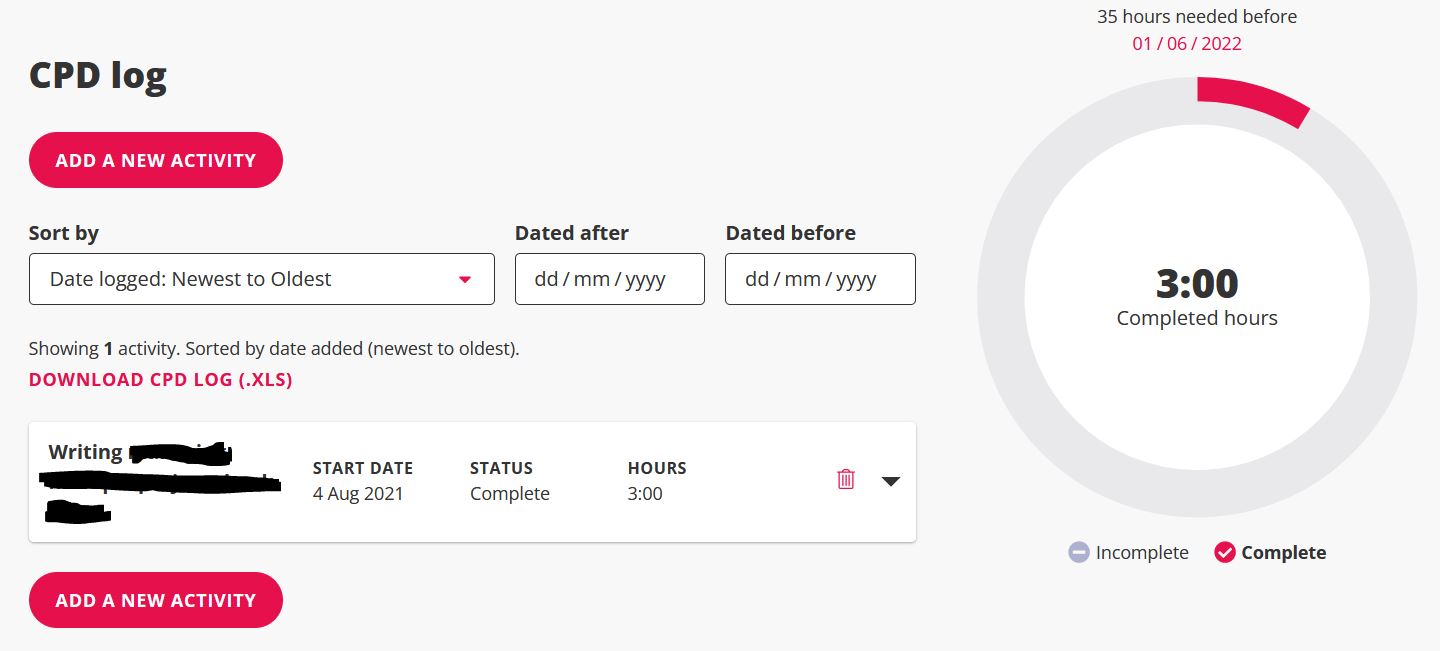Click the red completed segment of progress ring
Image resolution: width=1440 pixels, height=651 pixels.
point(1255,101)
